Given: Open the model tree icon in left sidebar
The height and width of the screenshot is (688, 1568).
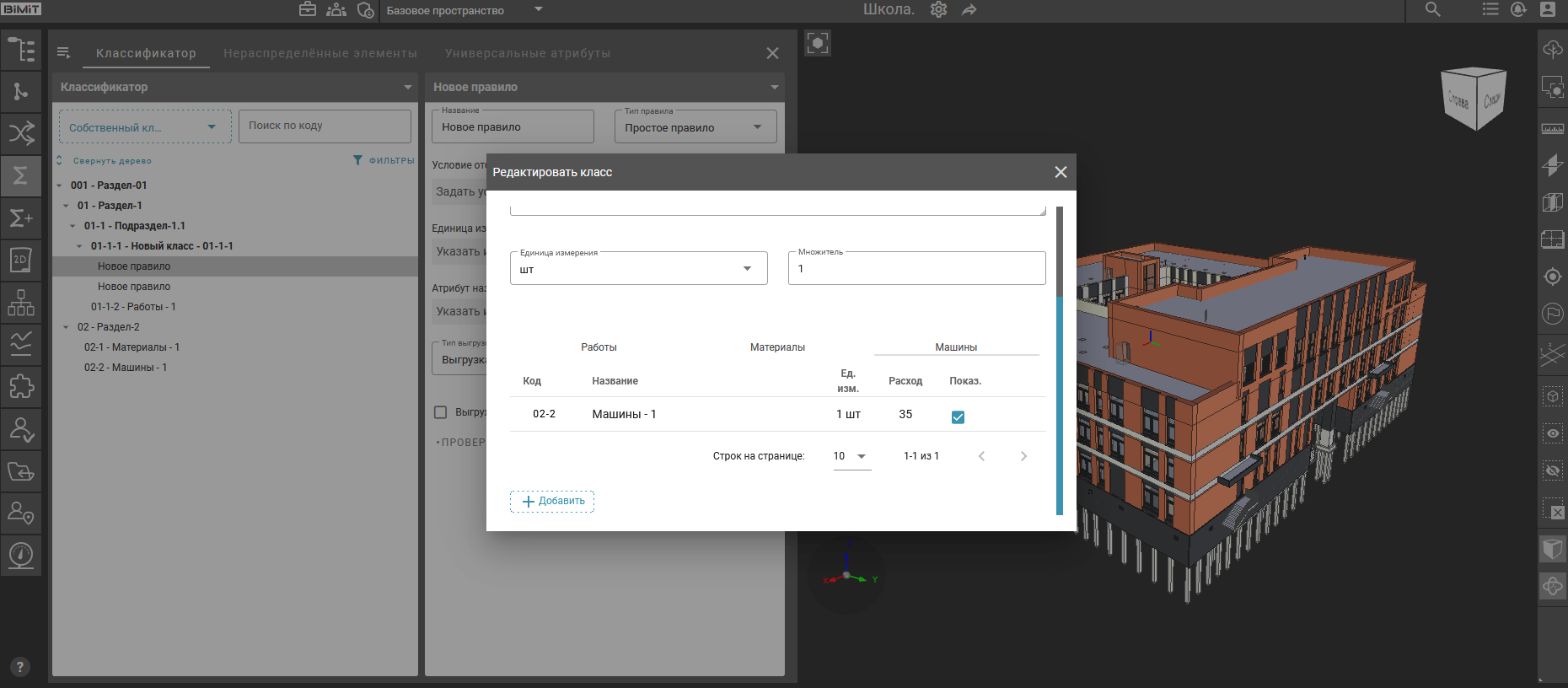Looking at the screenshot, I should [21, 50].
